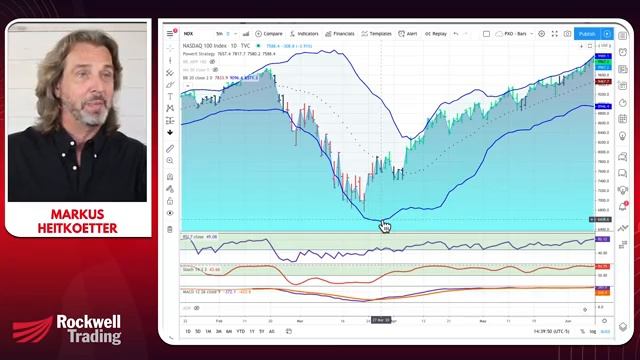Click the MACD 12 26 indicator label

click(201, 292)
